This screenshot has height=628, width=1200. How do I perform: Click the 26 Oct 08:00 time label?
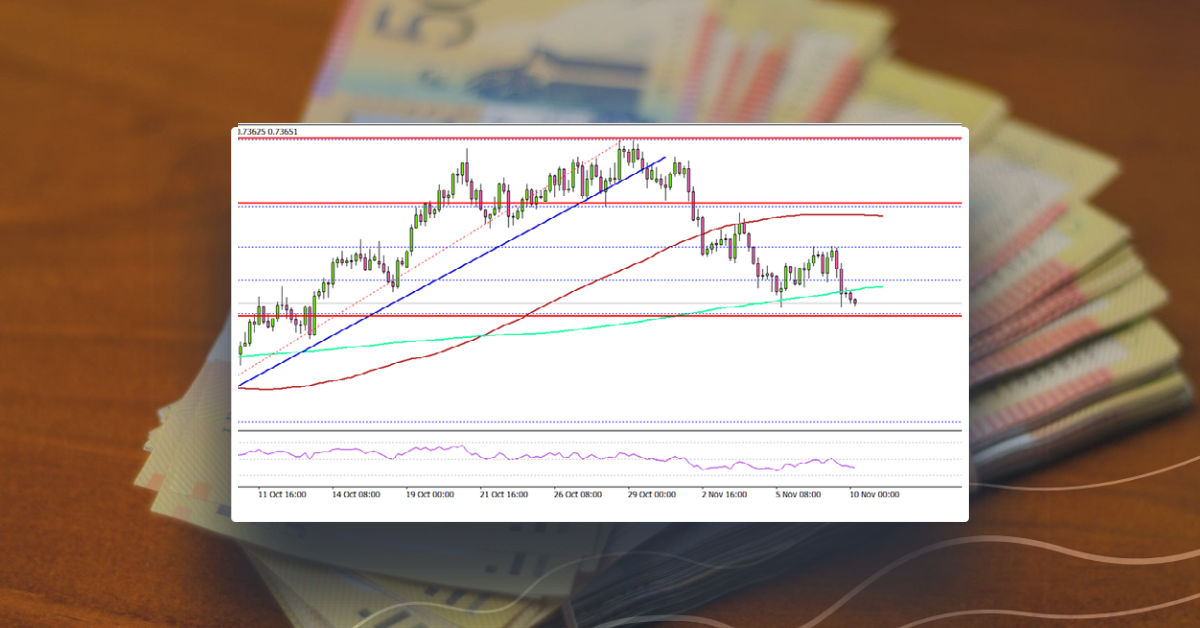coord(578,492)
